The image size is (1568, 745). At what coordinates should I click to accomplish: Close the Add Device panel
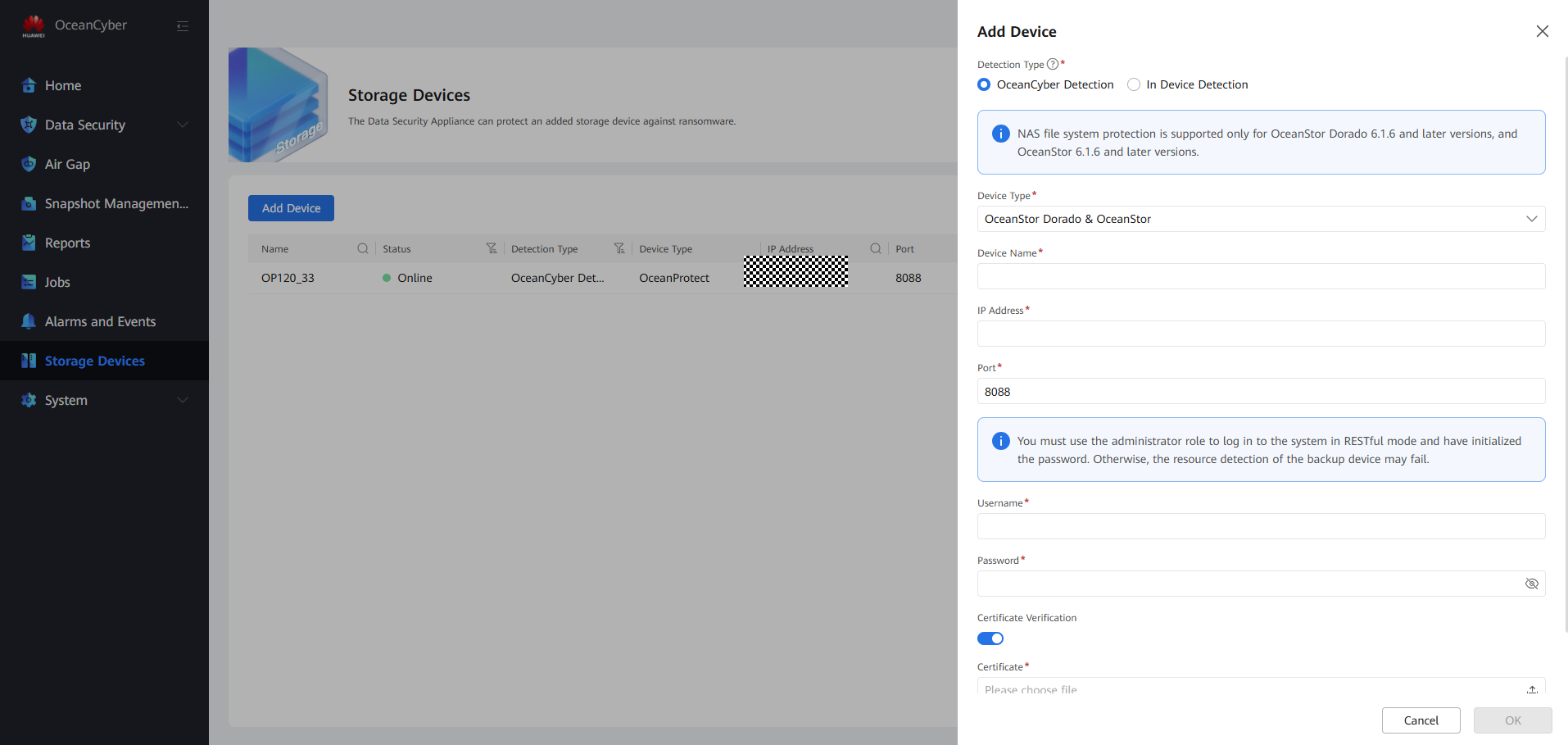click(1542, 31)
